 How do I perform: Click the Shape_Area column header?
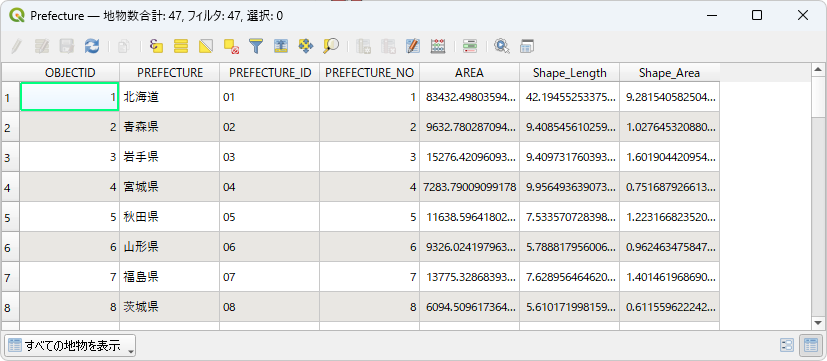point(670,73)
